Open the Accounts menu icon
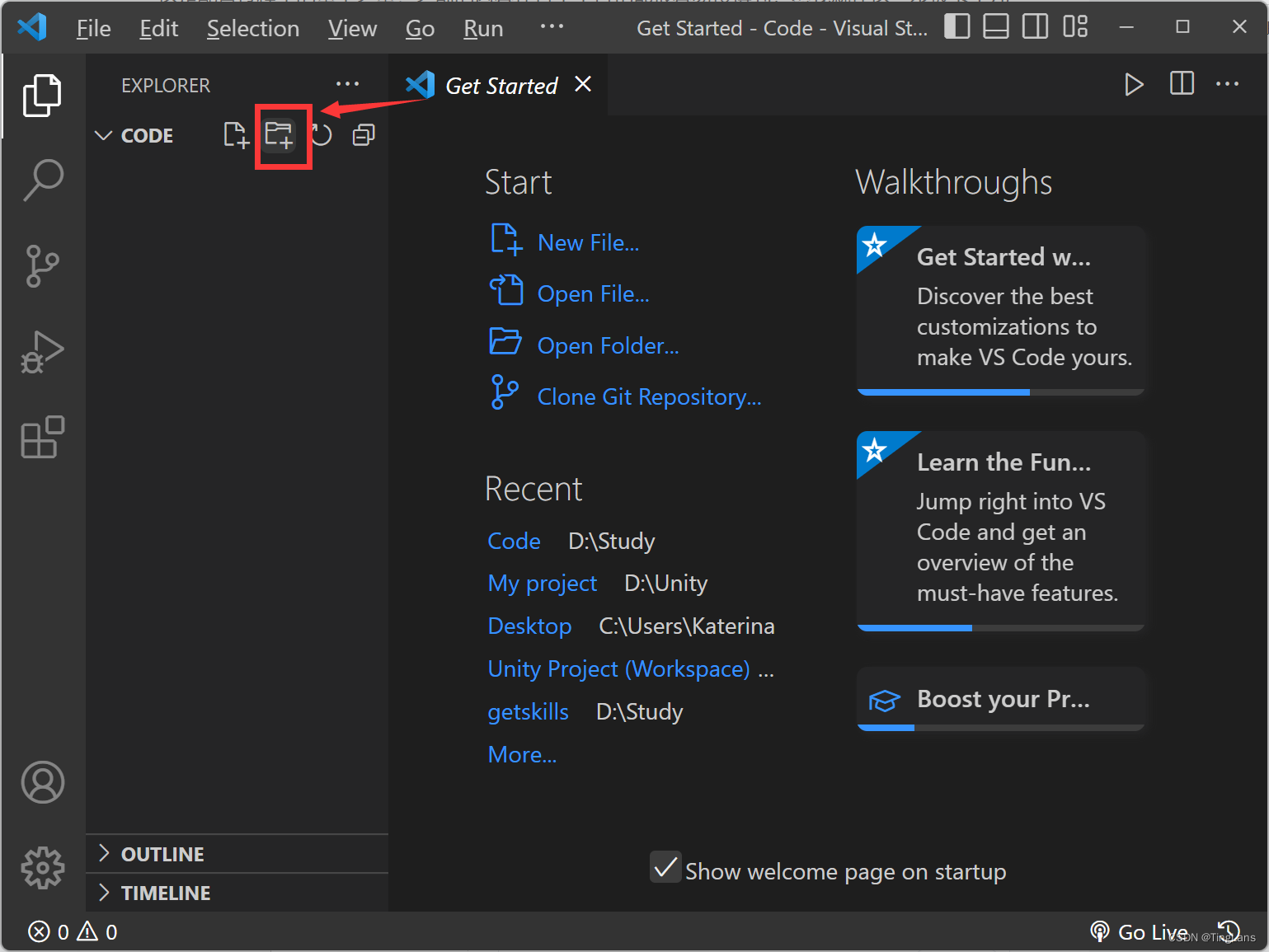This screenshot has height=952, width=1269. coord(43,782)
